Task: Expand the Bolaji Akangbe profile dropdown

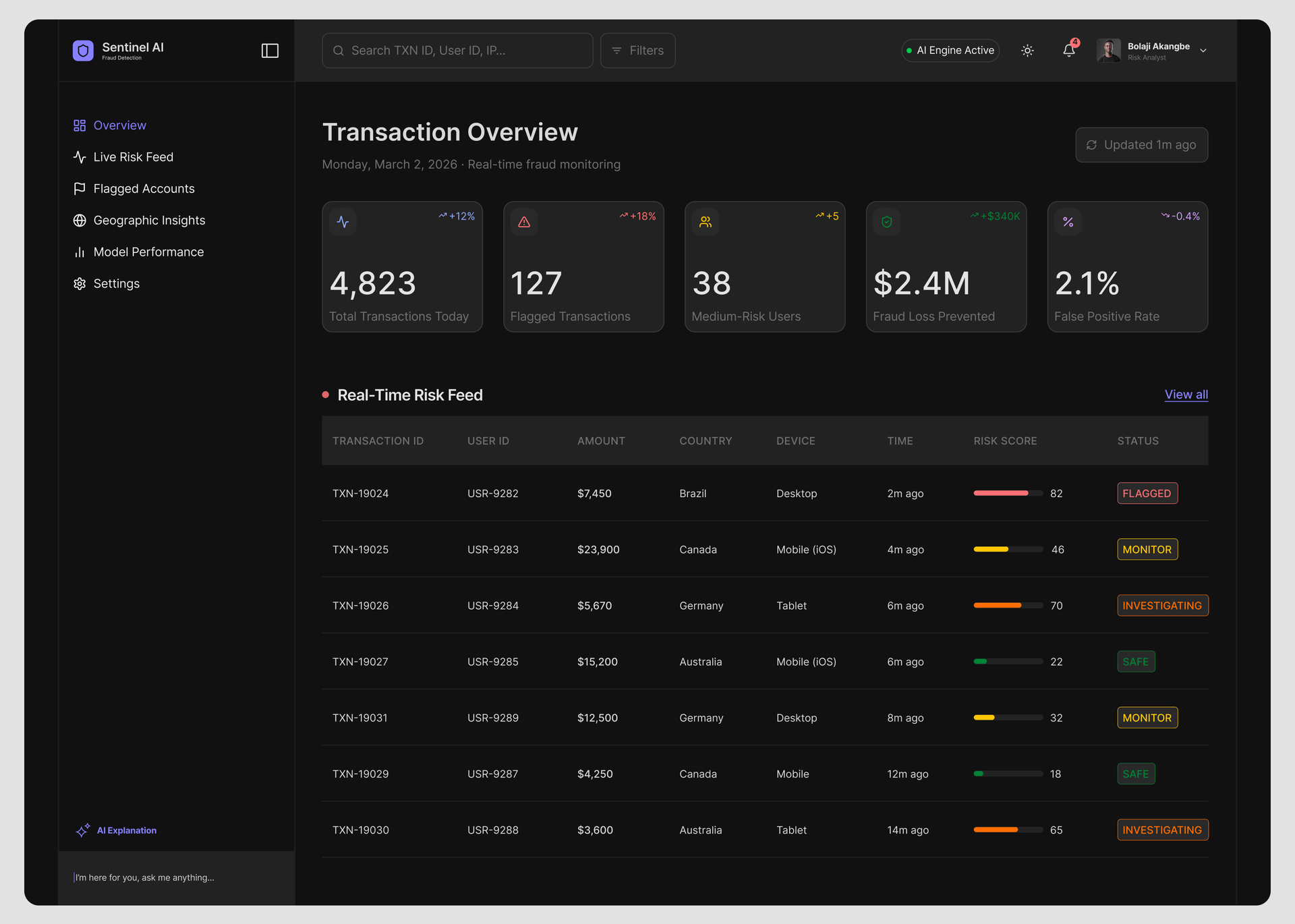Action: pos(1203,51)
